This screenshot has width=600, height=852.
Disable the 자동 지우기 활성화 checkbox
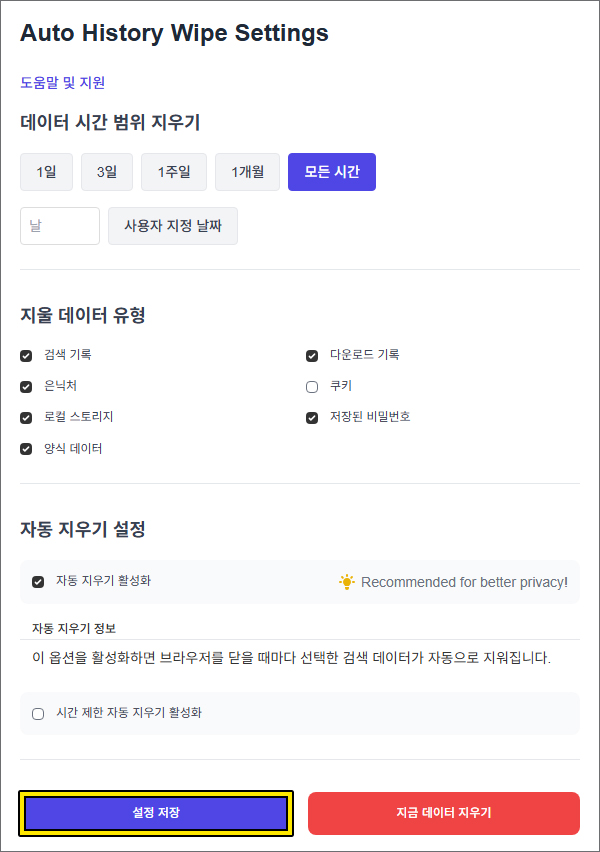click(x=38, y=581)
